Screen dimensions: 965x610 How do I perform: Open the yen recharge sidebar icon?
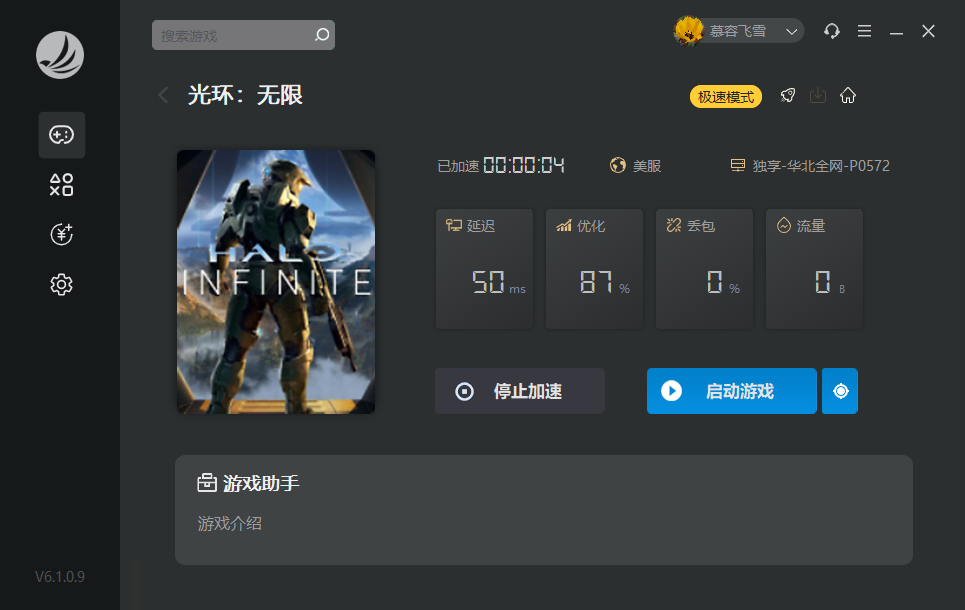click(62, 235)
